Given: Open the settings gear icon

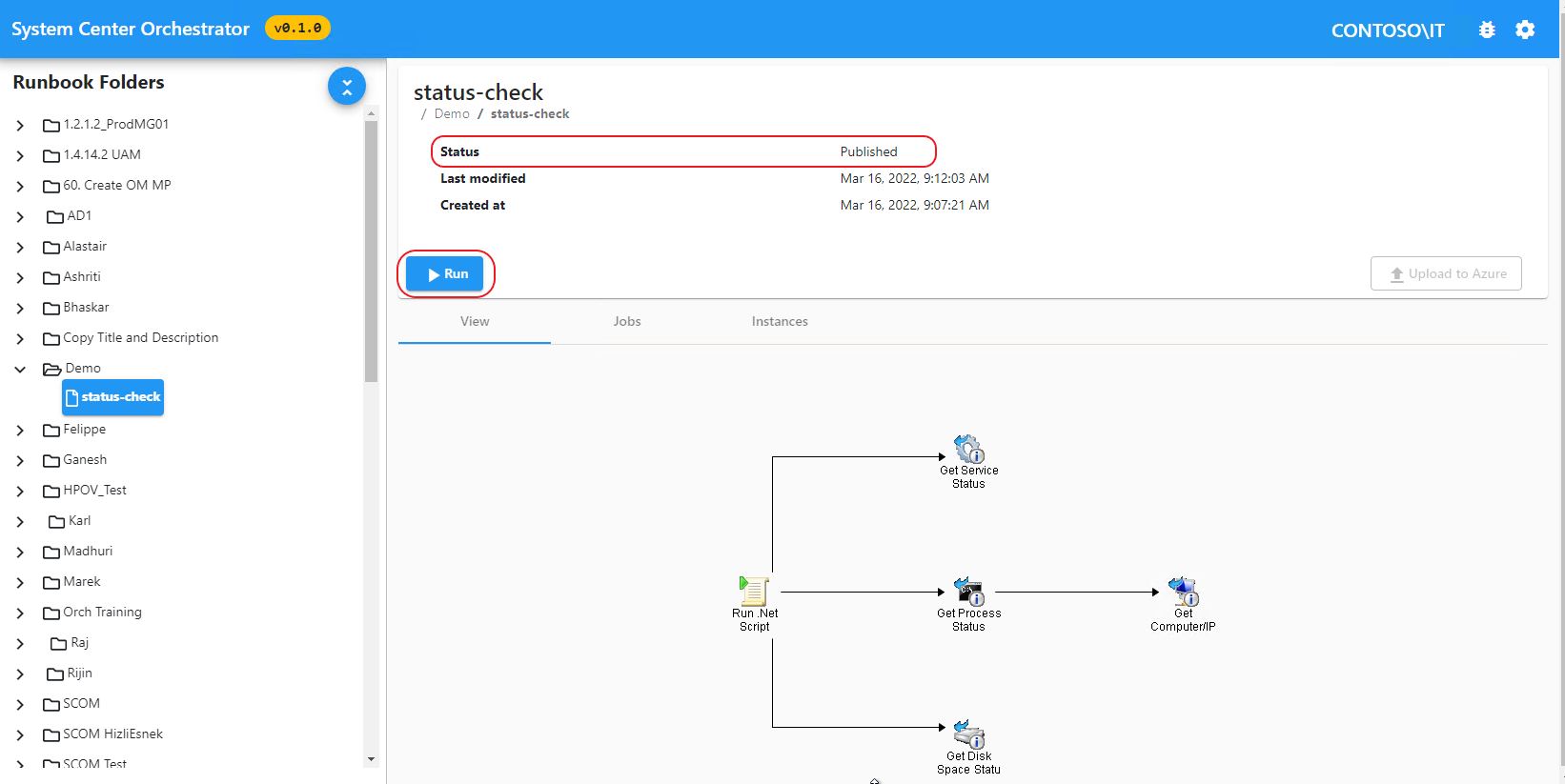Looking at the screenshot, I should coord(1525,30).
